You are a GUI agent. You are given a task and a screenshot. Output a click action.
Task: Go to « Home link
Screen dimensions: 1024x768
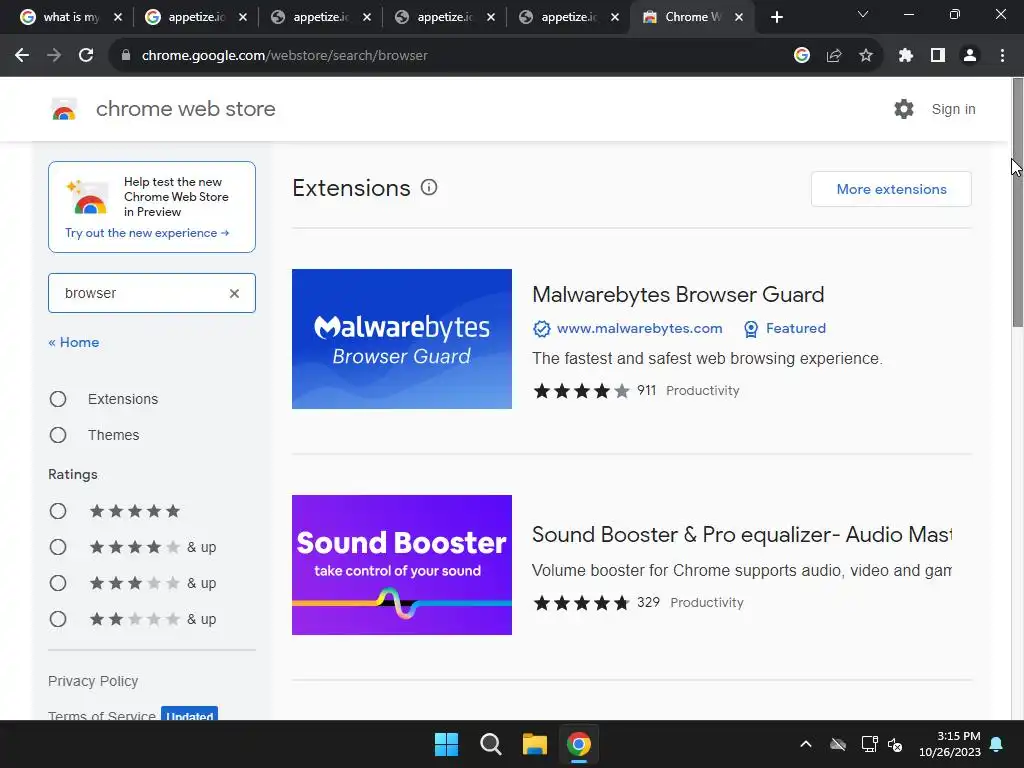74,342
